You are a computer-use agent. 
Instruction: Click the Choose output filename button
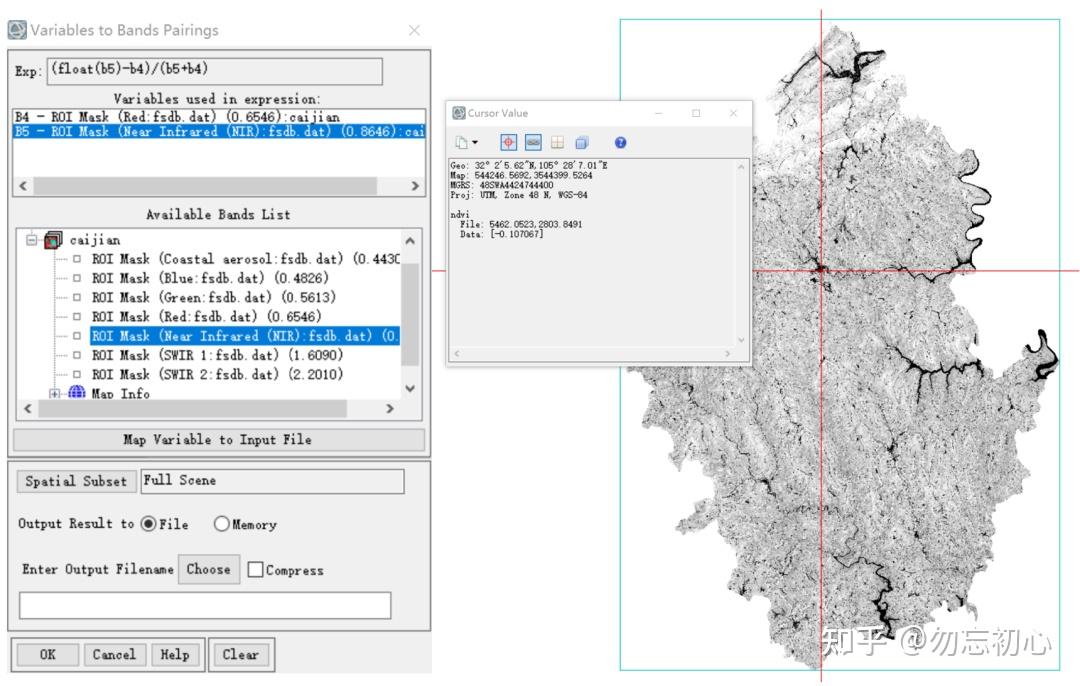pos(209,570)
